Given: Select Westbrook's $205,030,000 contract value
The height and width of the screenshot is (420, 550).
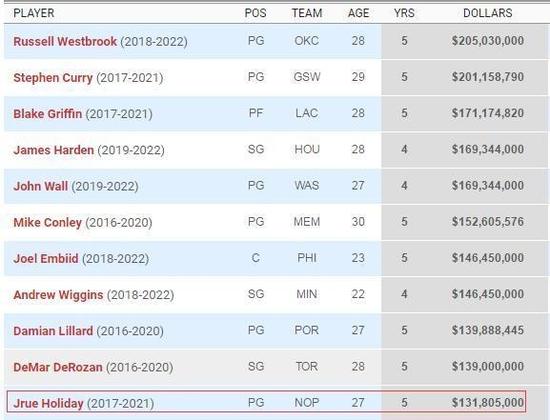Looking at the screenshot, I should (488, 41).
